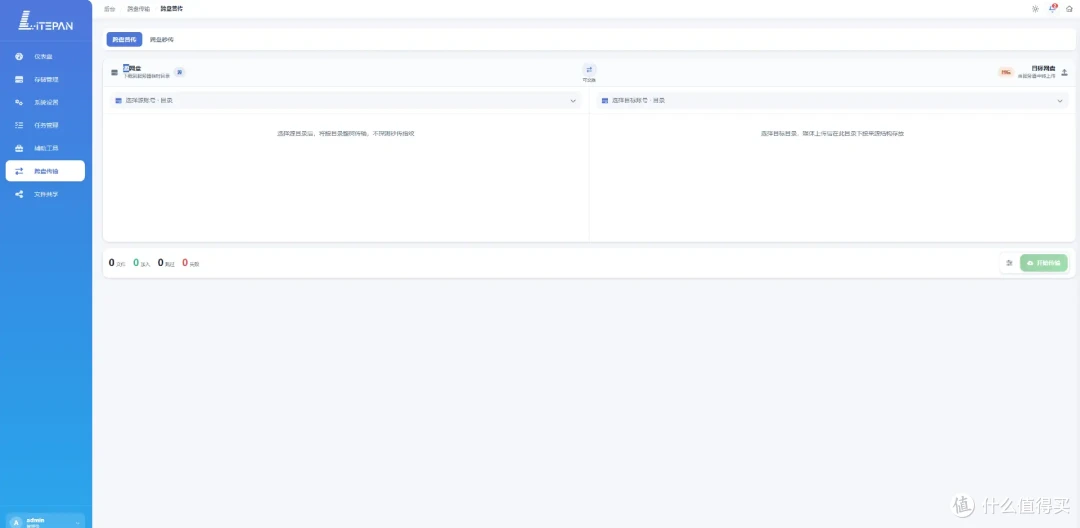
Task: Open the 文件共享 share sidebar item
Action: point(45,194)
